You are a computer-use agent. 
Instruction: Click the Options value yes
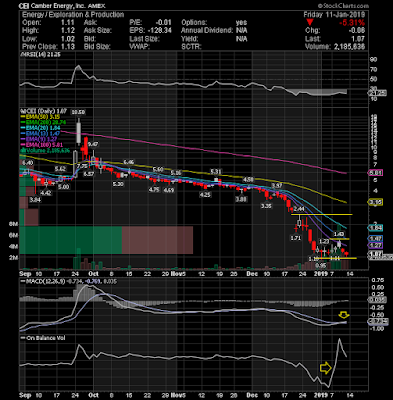coord(241,23)
